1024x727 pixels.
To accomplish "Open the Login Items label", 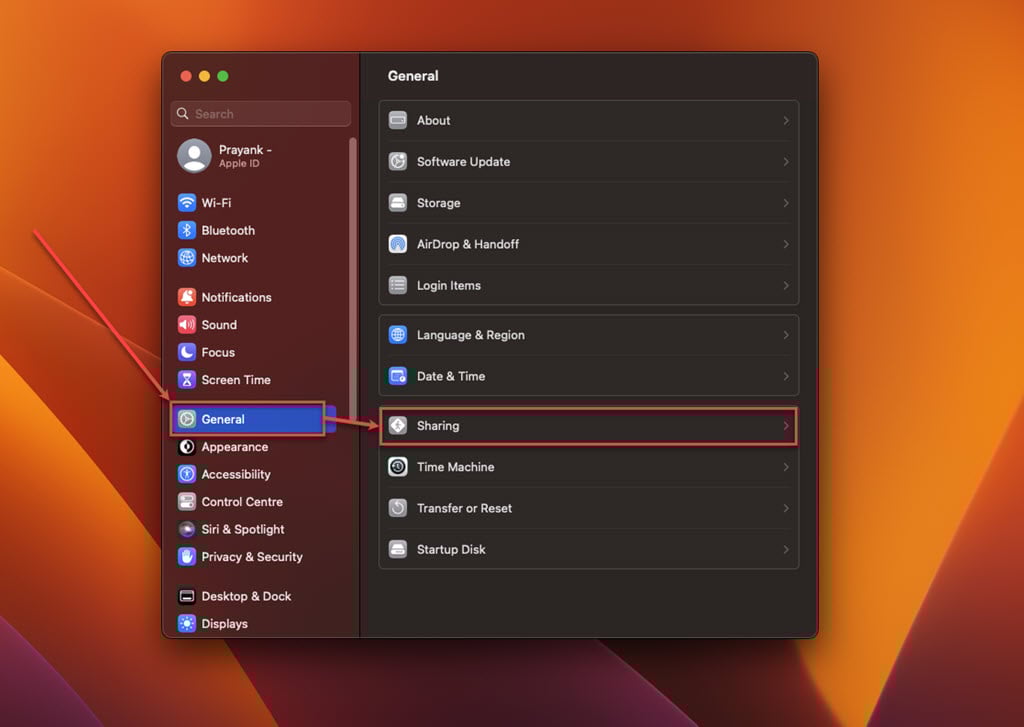I will (449, 285).
